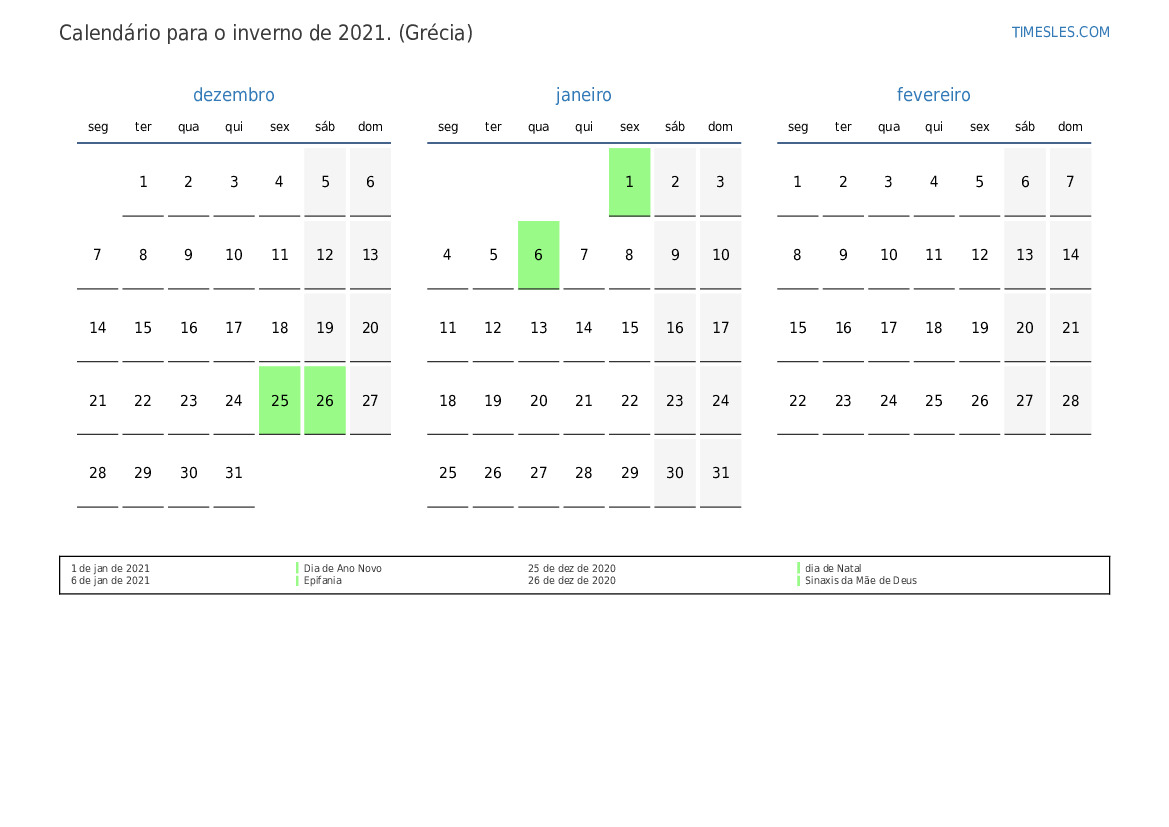Image resolution: width=1169 pixels, height=827 pixels.
Task: Select day 24 in dezembro
Action: [x=234, y=400]
